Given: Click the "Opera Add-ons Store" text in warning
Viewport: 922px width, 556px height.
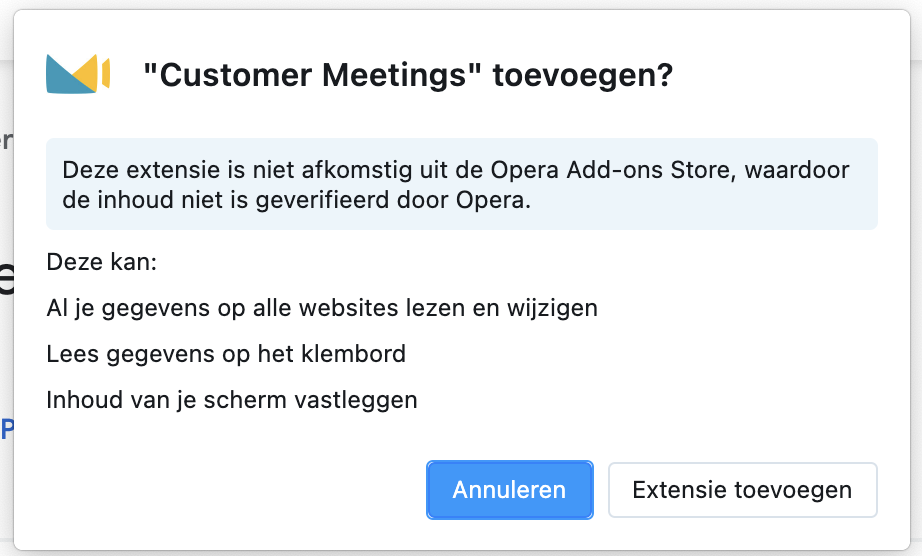Looking at the screenshot, I should click(x=613, y=170).
